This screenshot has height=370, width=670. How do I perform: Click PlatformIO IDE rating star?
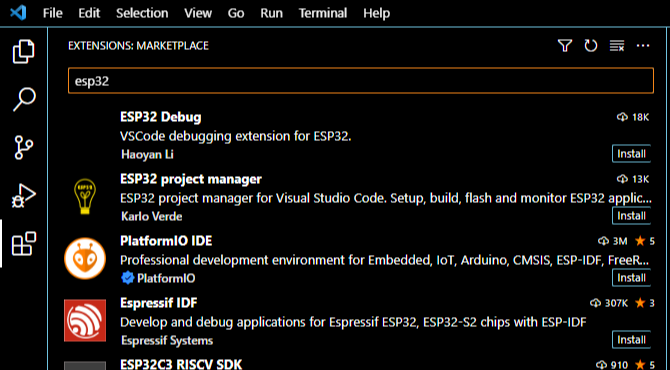coord(640,241)
